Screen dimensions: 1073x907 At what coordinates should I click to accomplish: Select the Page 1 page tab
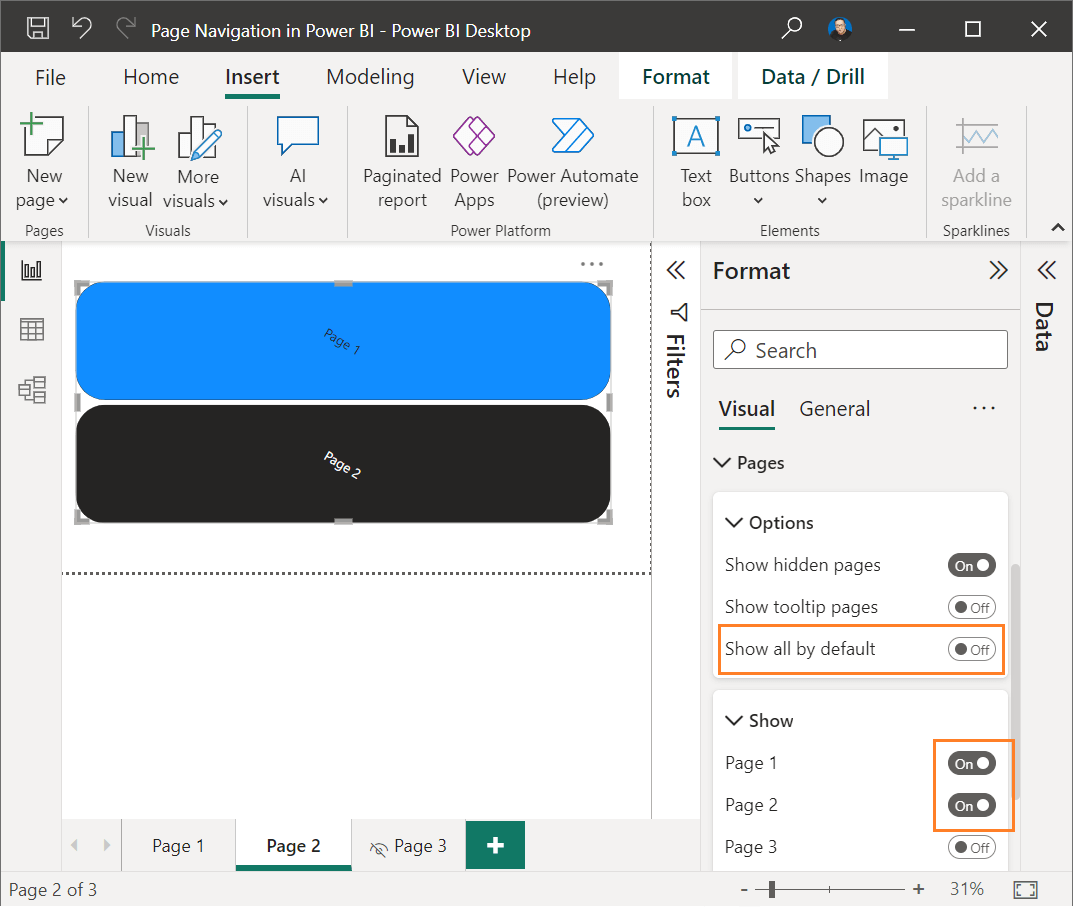178,845
